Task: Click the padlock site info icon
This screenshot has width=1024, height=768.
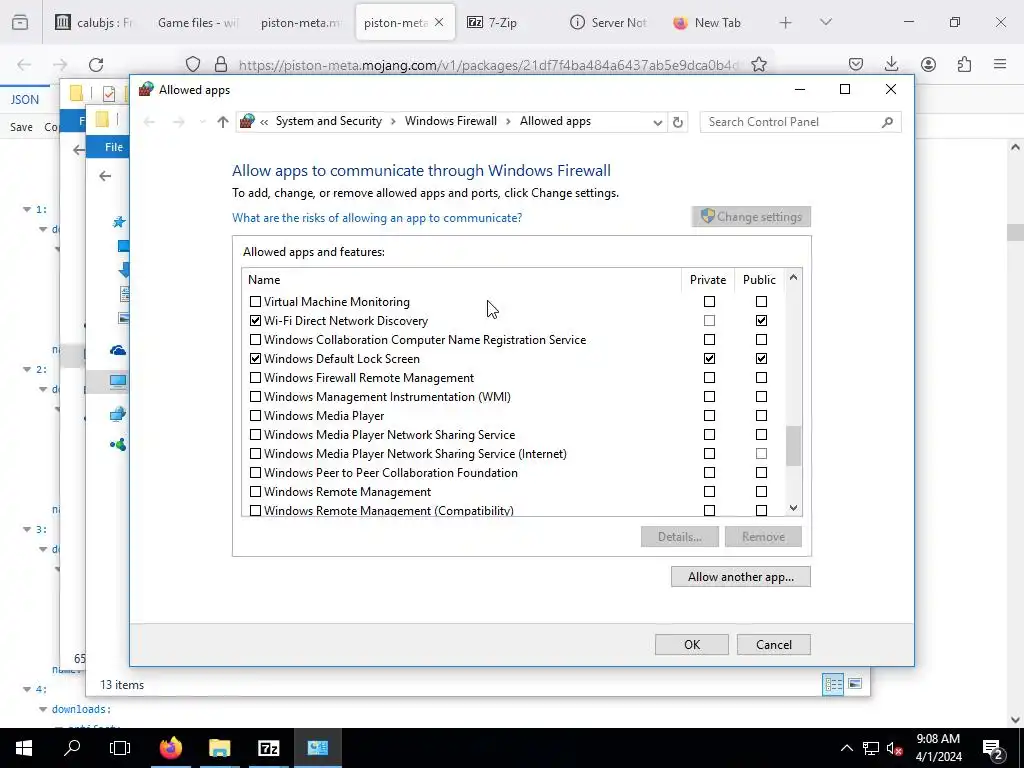Action: click(221, 65)
